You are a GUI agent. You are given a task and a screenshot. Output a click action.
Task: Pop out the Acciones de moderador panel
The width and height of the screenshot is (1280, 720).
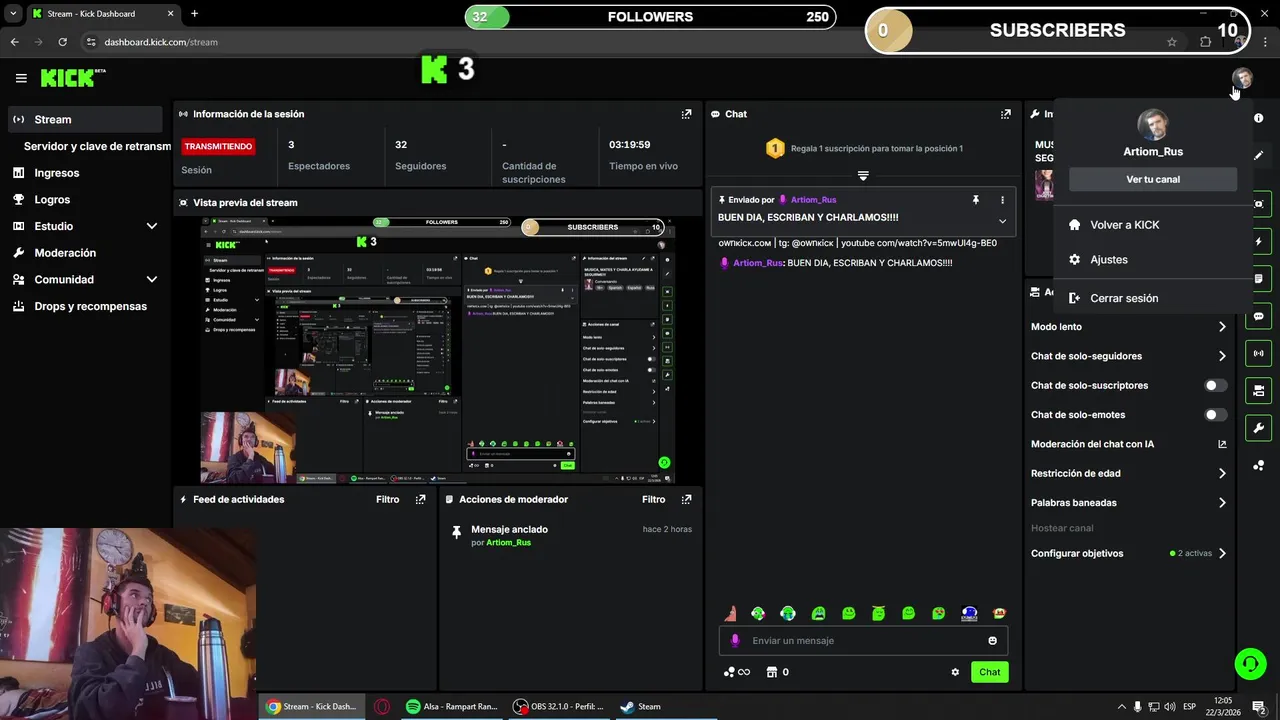pos(686,499)
